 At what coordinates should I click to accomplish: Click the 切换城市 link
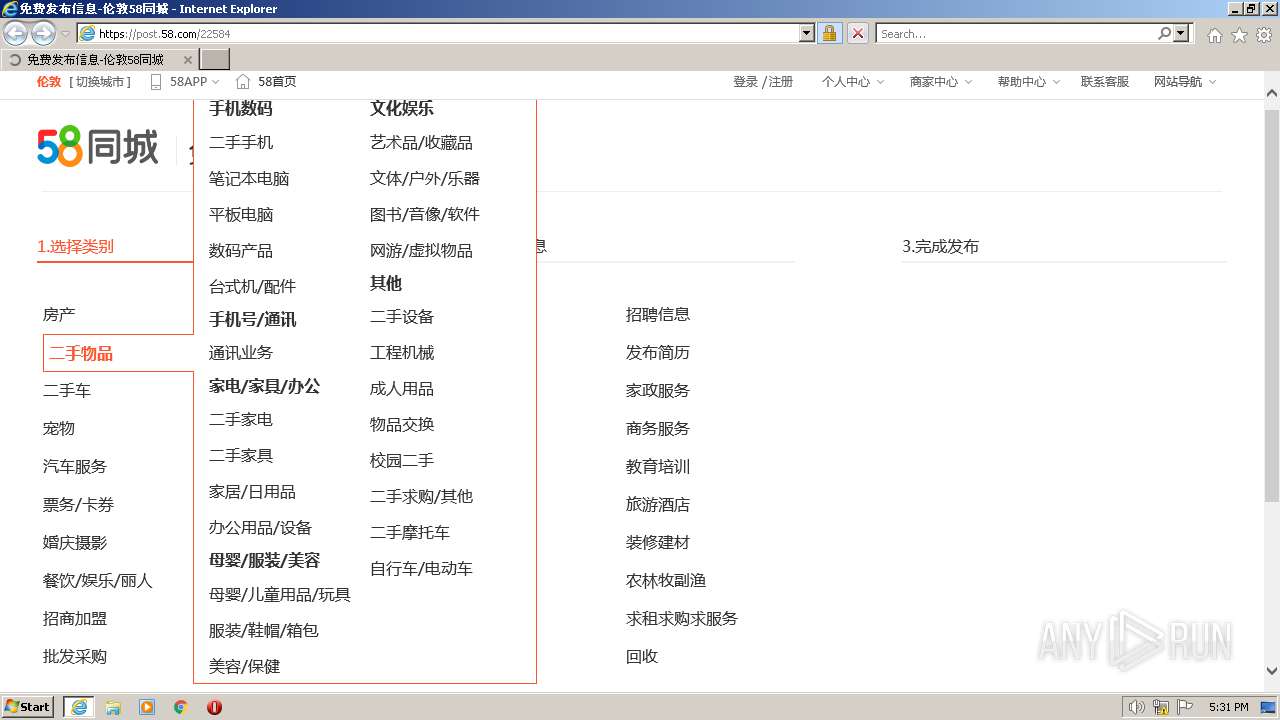[100, 82]
